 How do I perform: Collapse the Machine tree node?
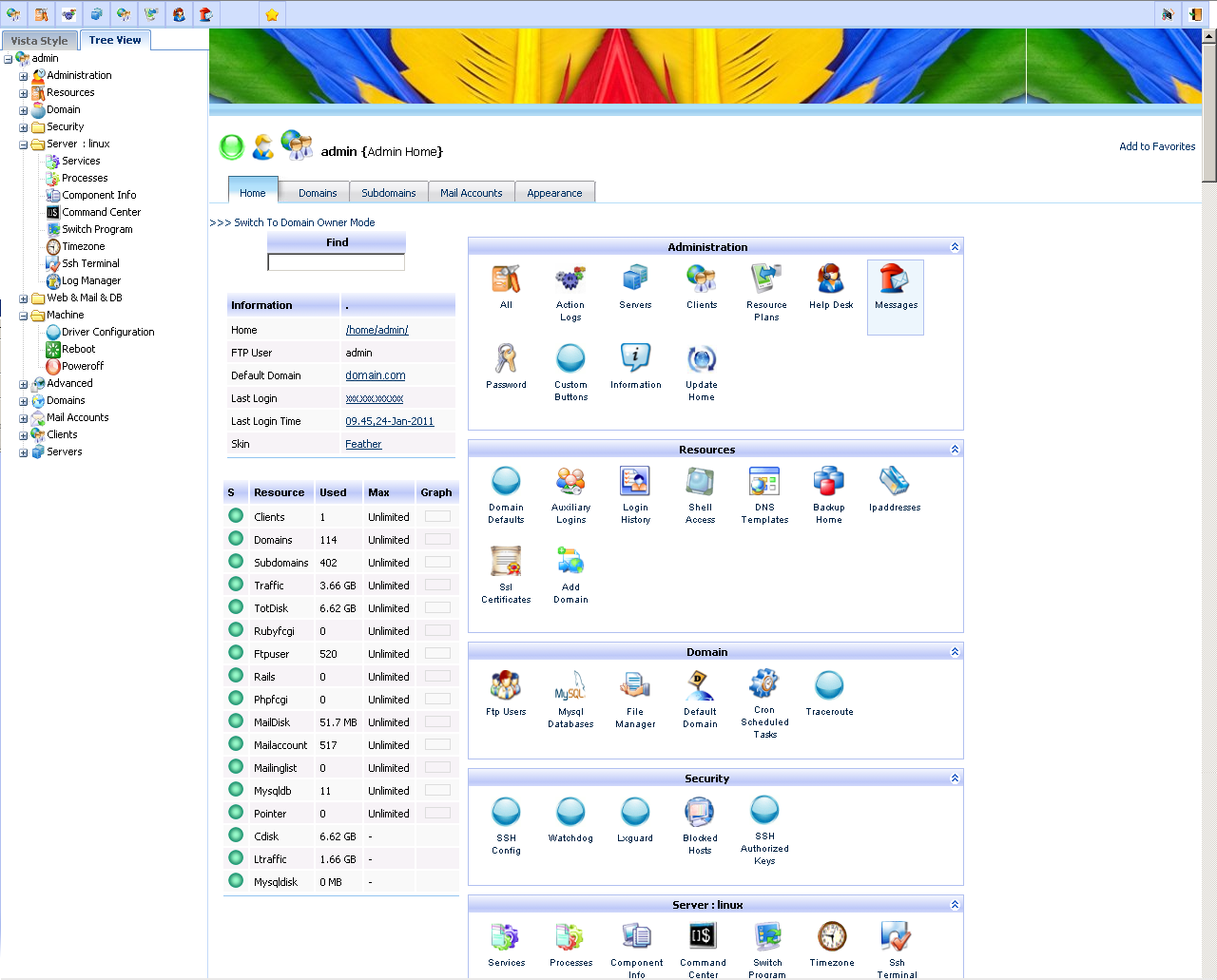pos(24,316)
